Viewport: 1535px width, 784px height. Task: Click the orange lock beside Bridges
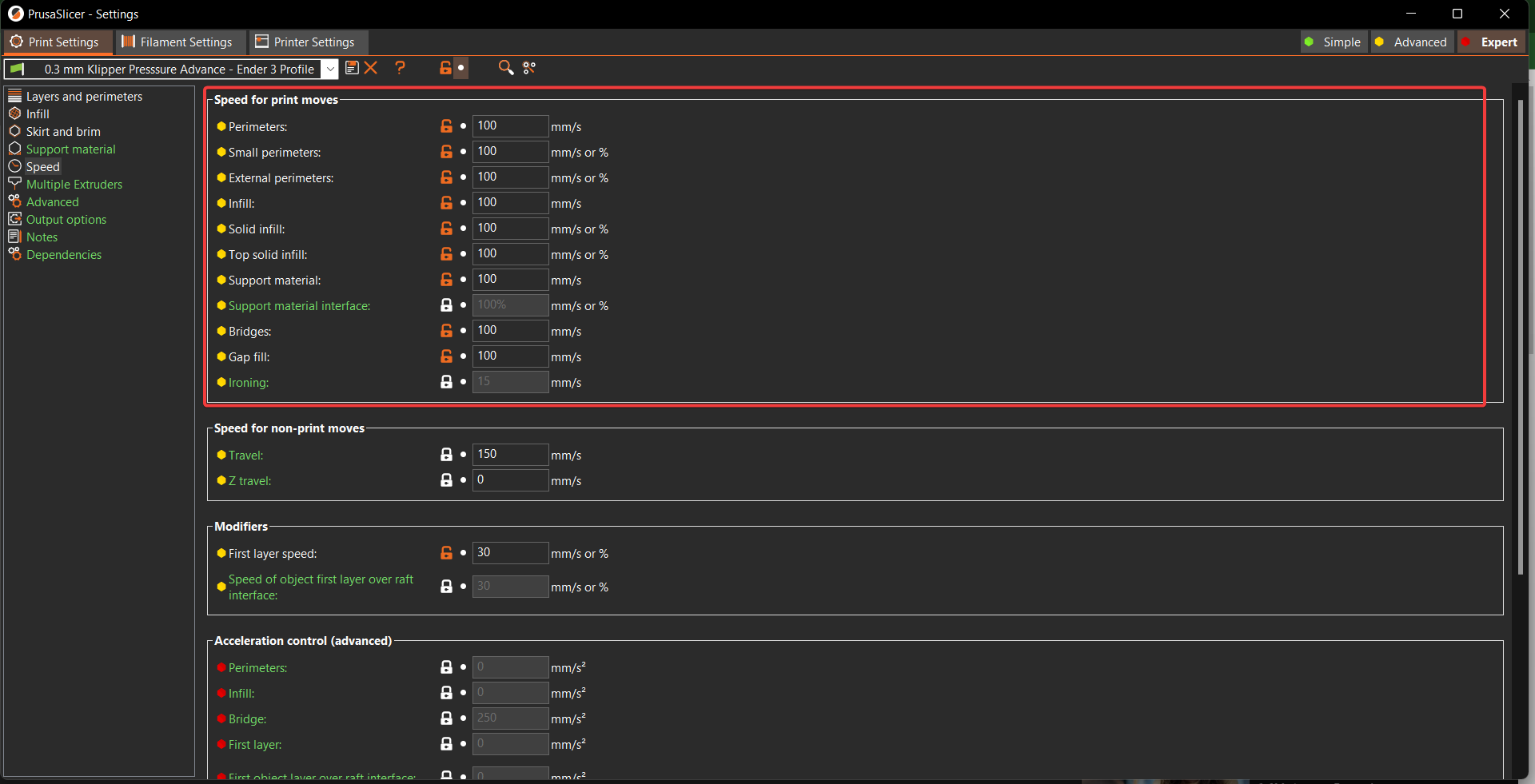click(446, 331)
